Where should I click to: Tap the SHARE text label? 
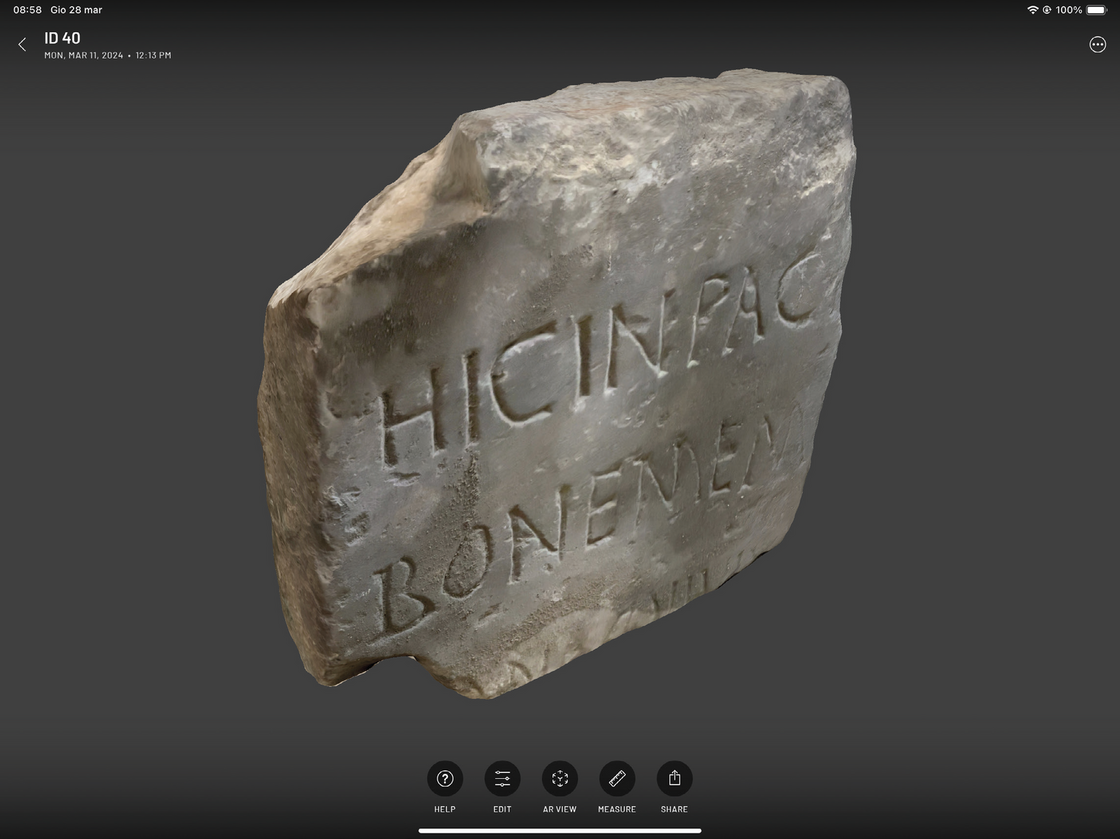674,809
